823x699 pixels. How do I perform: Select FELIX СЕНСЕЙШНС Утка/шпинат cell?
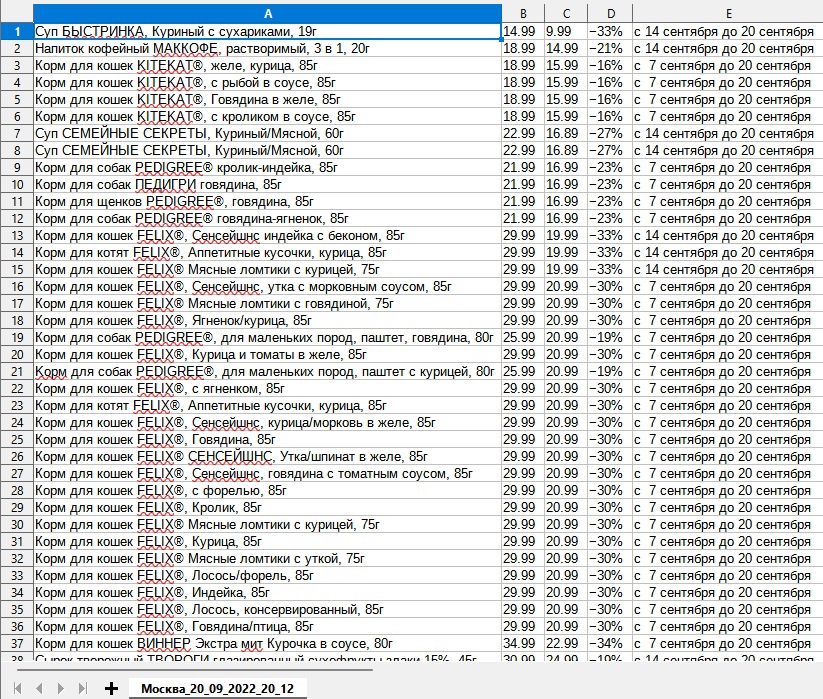tap(267, 457)
